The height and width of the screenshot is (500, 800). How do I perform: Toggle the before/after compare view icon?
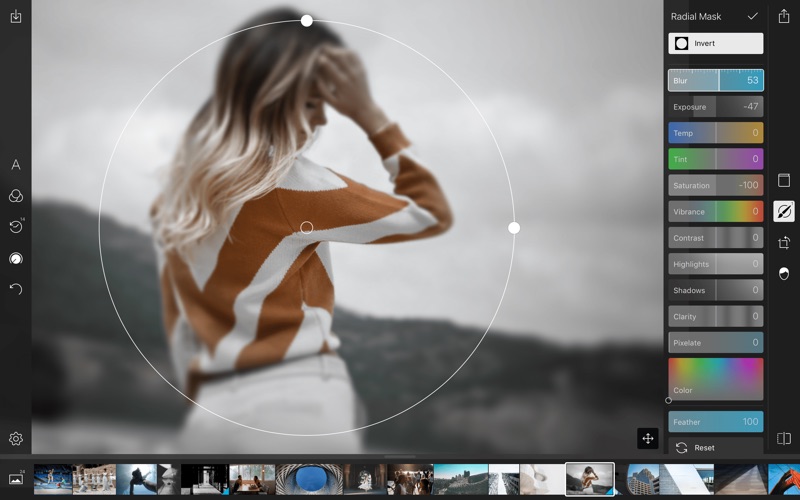pyautogui.click(x=784, y=439)
